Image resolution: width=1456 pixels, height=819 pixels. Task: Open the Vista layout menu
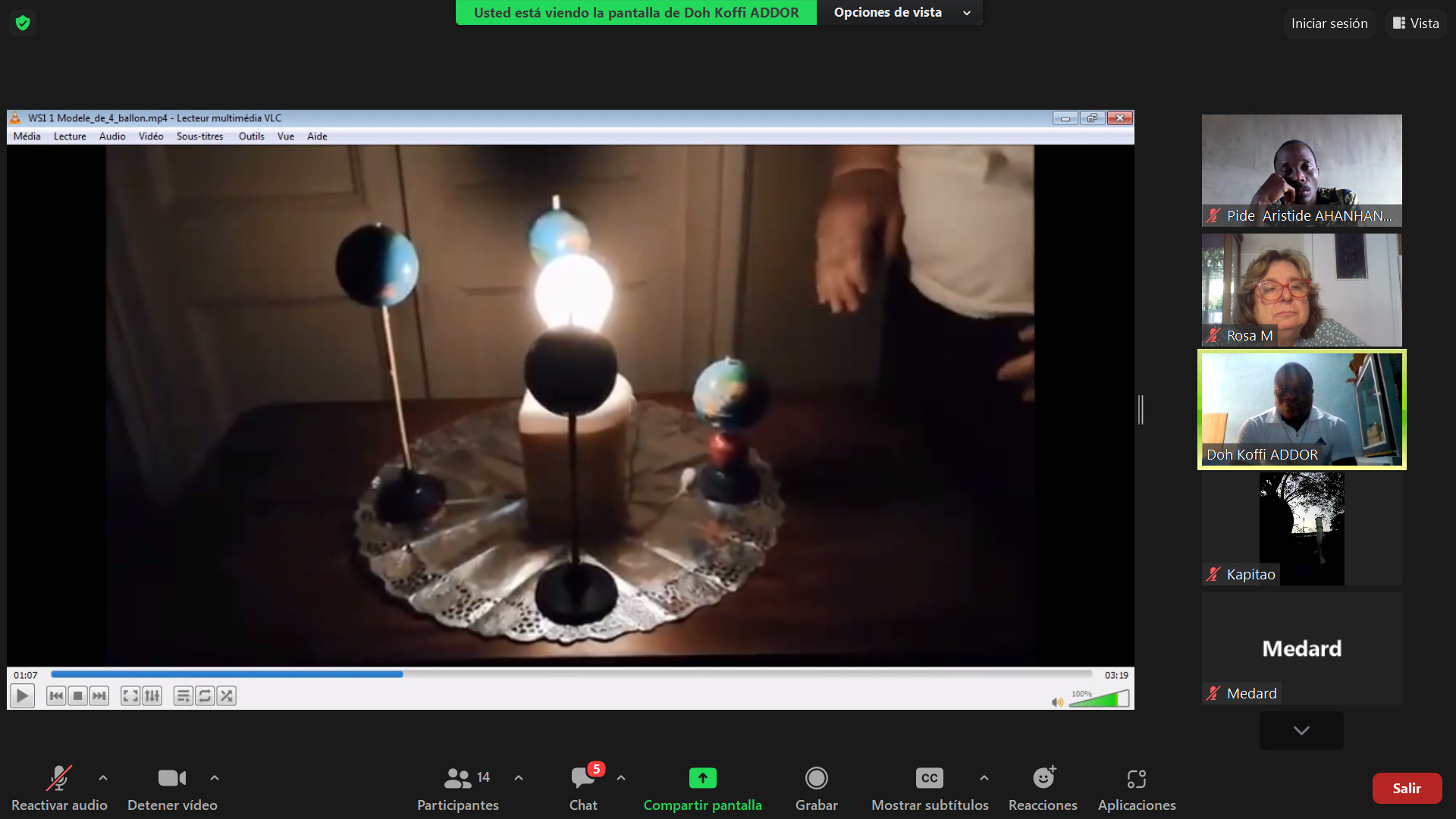tap(1416, 24)
